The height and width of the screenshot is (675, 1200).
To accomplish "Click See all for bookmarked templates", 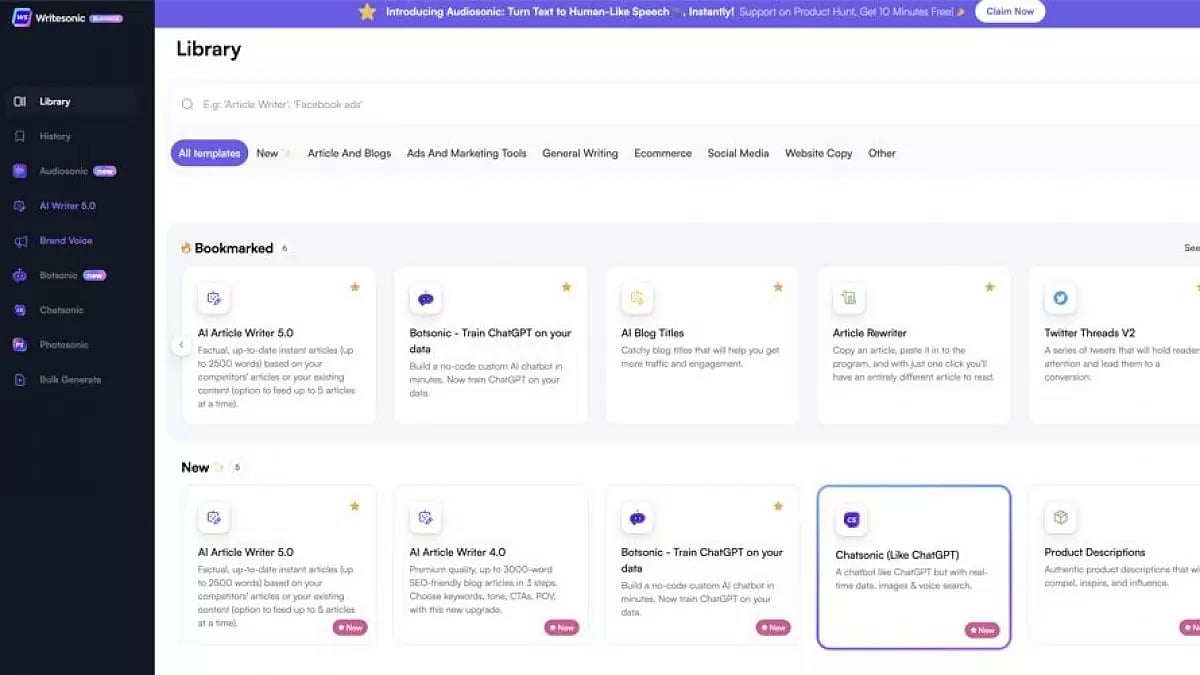I will pos(1191,248).
